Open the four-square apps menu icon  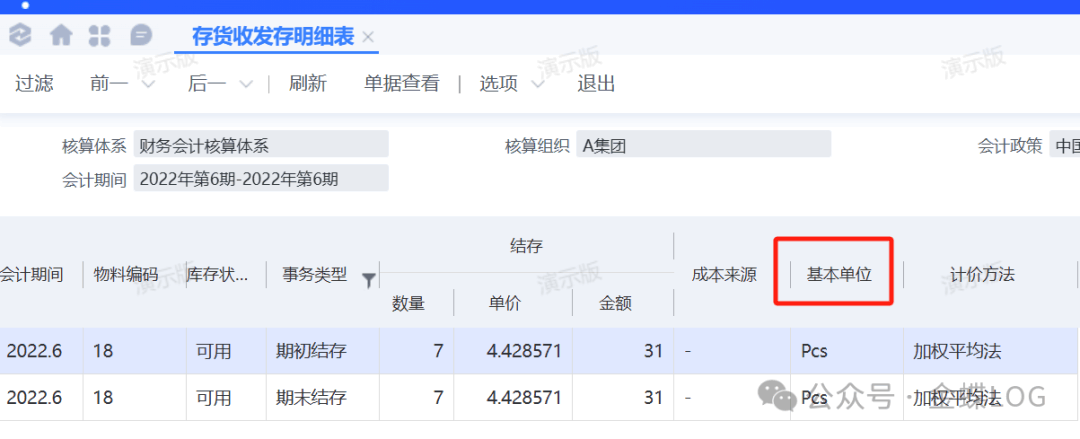(100, 36)
